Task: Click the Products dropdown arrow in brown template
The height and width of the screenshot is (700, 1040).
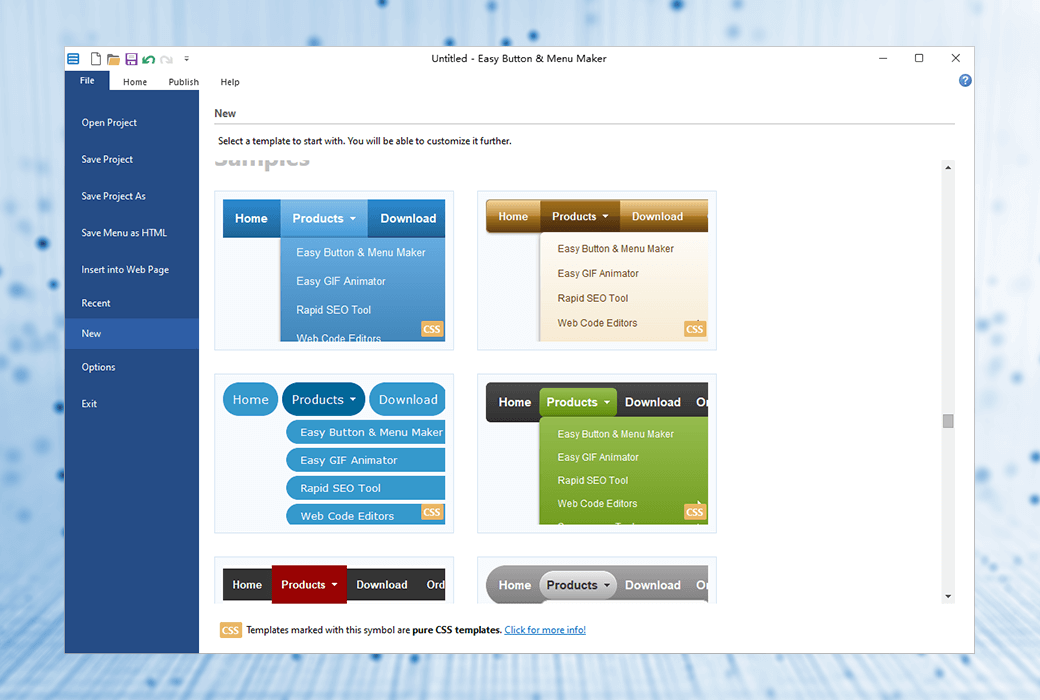Action: pyautogui.click(x=605, y=217)
